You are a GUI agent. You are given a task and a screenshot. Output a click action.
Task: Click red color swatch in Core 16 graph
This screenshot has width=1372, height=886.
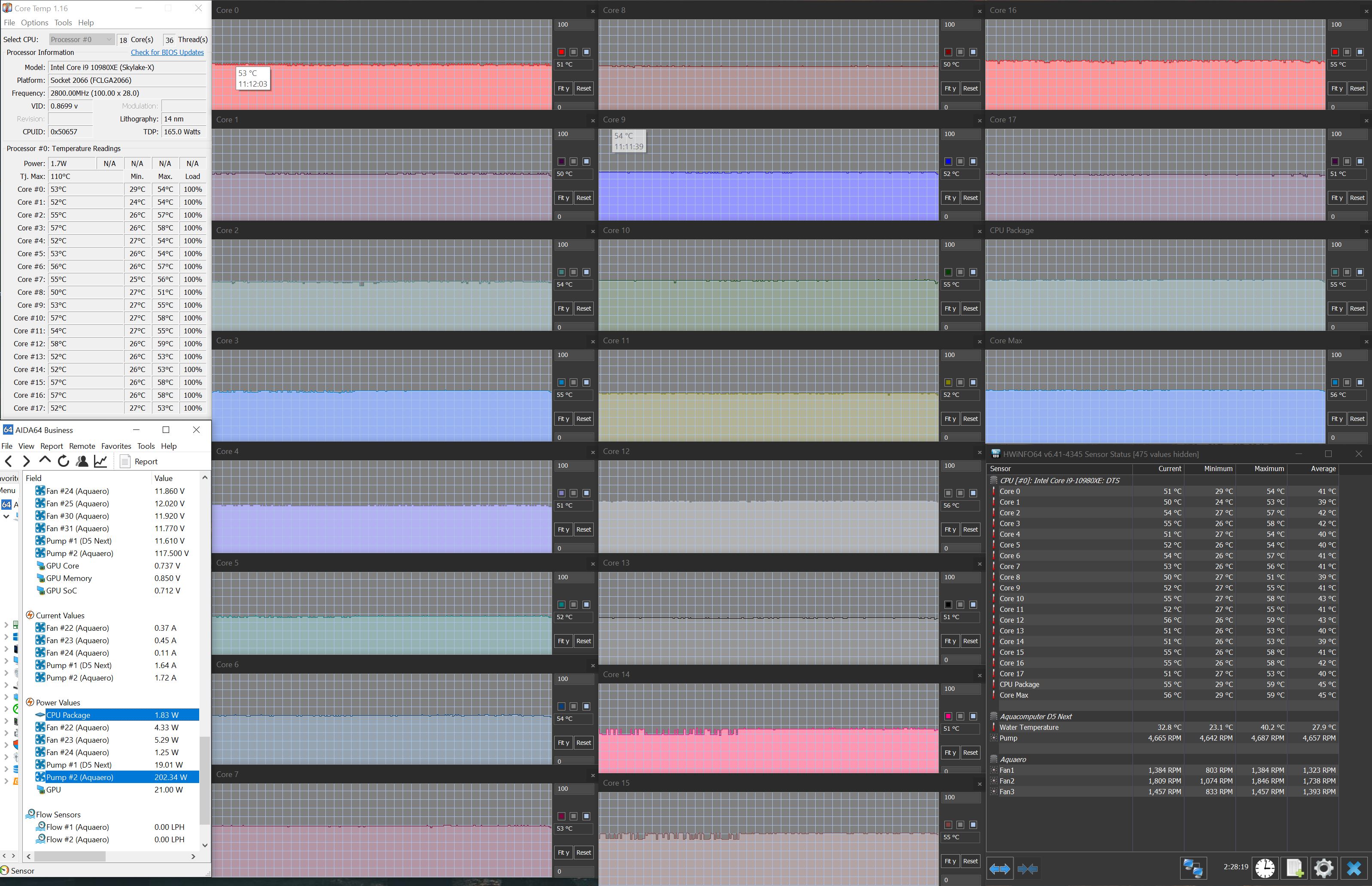point(1335,52)
